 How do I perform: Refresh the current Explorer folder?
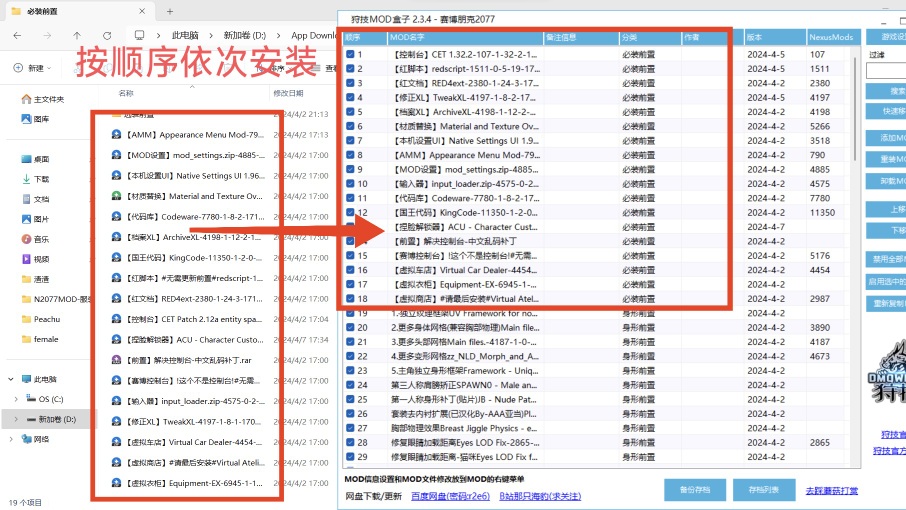(x=106, y=35)
